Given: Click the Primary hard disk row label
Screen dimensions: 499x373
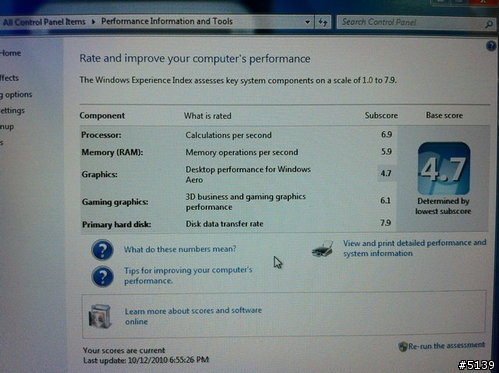Looking at the screenshot, I should [x=116, y=225].
